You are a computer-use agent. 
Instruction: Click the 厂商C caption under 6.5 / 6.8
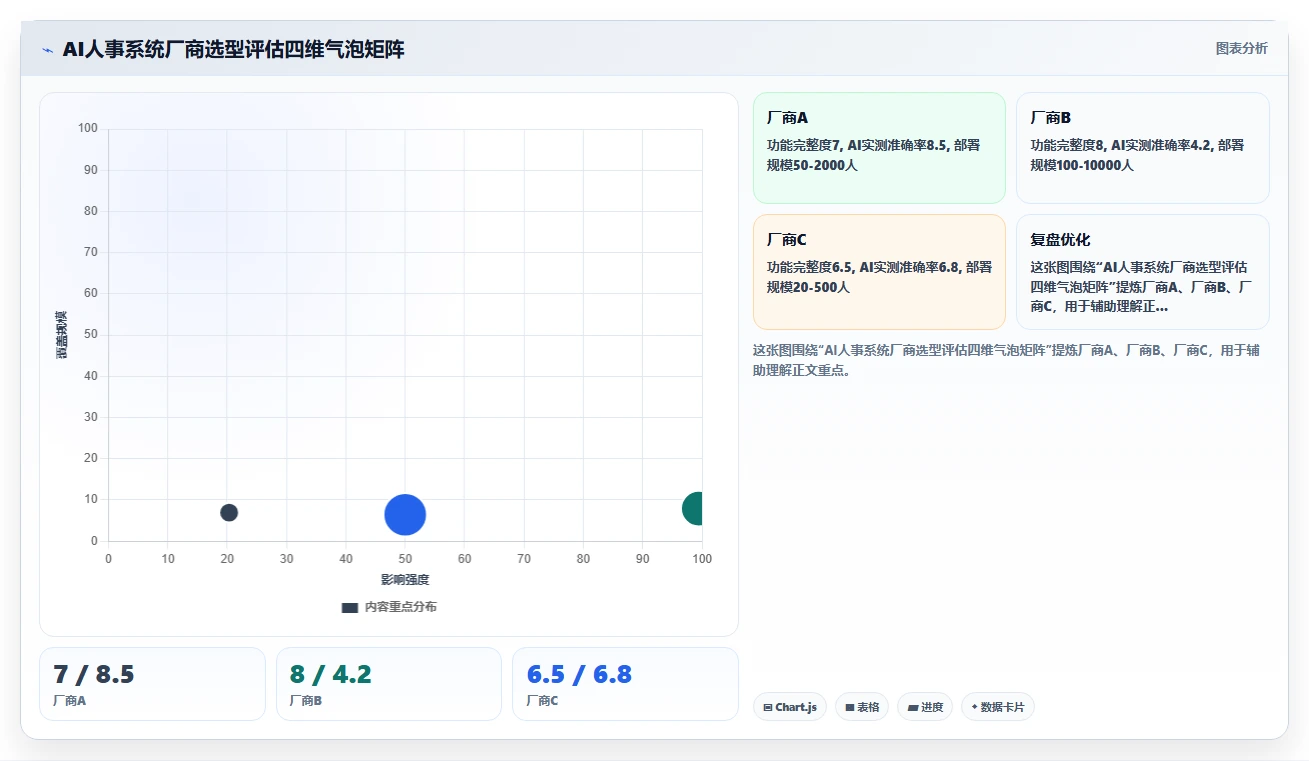click(x=542, y=701)
